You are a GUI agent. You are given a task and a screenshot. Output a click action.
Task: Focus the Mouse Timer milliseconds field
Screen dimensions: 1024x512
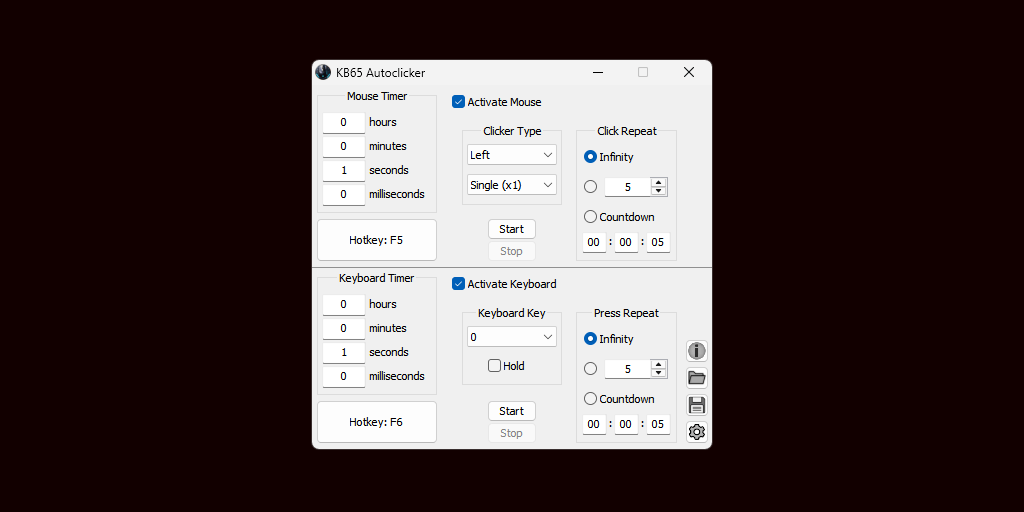click(344, 195)
